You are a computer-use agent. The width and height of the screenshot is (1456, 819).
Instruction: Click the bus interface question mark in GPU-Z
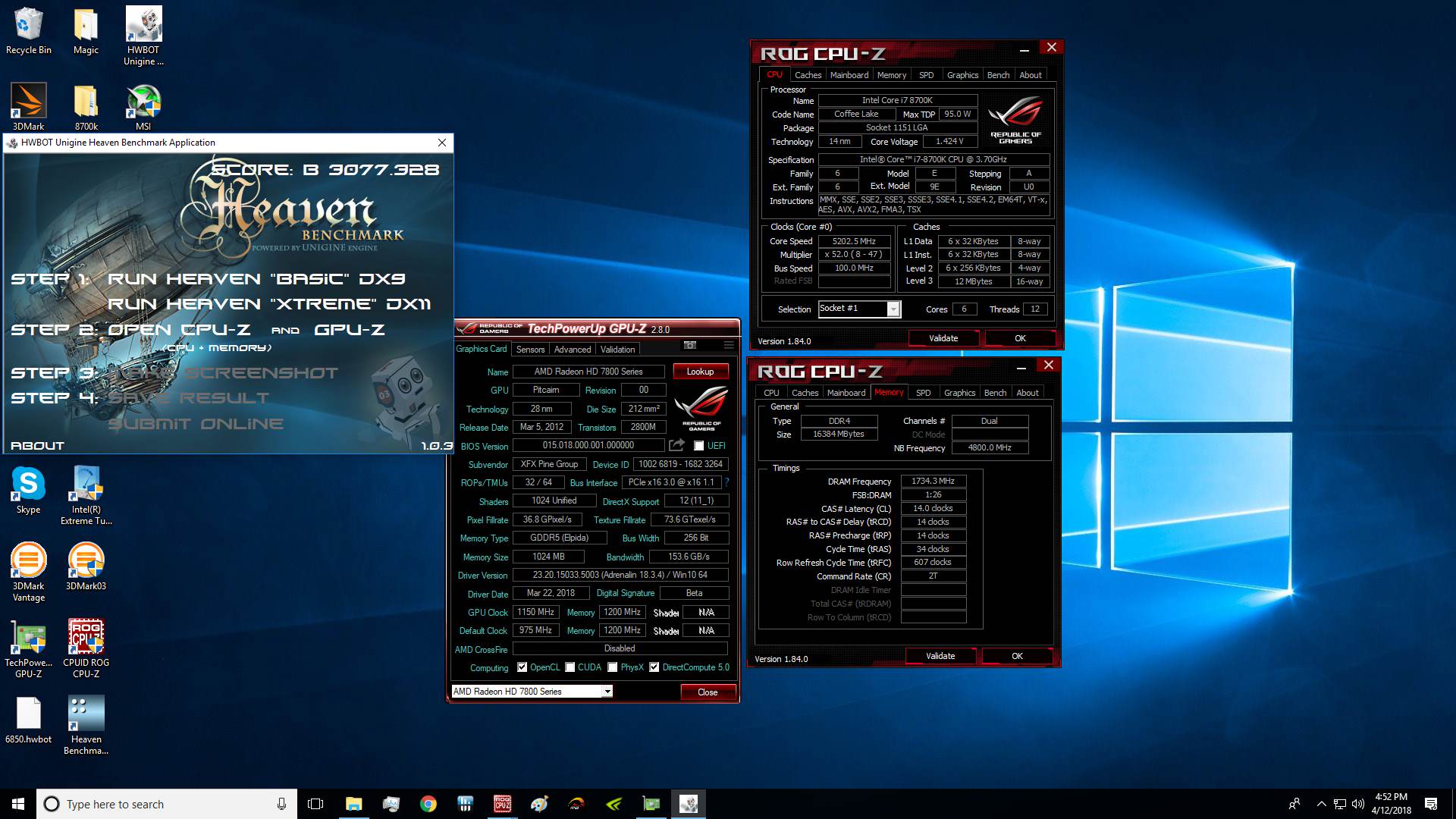[726, 482]
